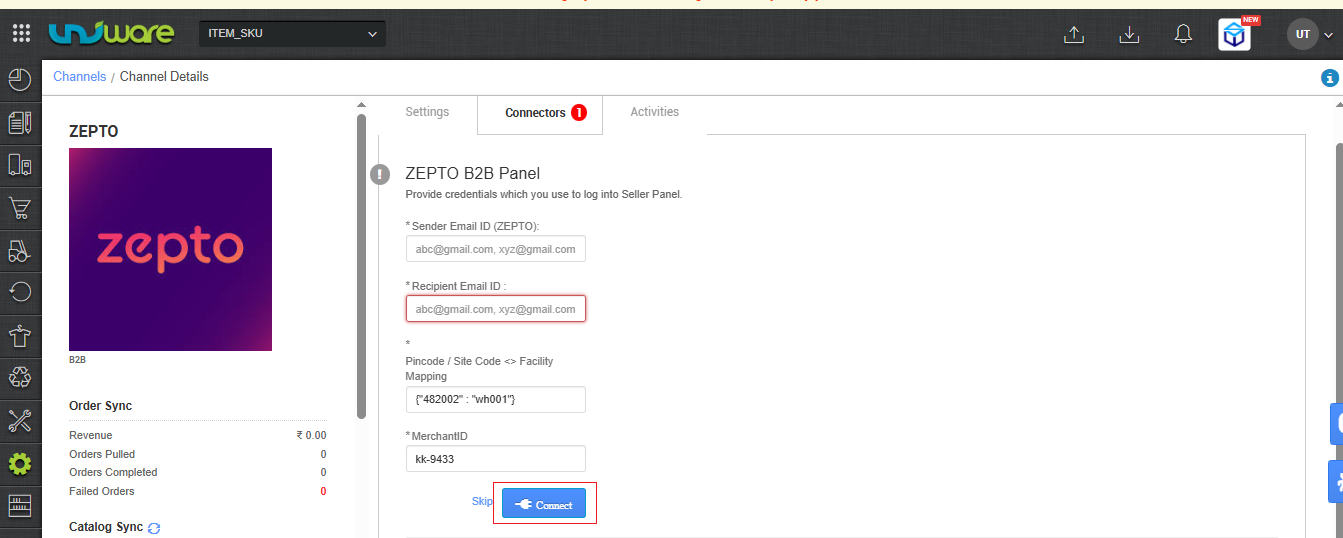Screen dimensions: 1343x538
Task: Open the shopping cart orders sidebar icon
Action: coord(20,208)
